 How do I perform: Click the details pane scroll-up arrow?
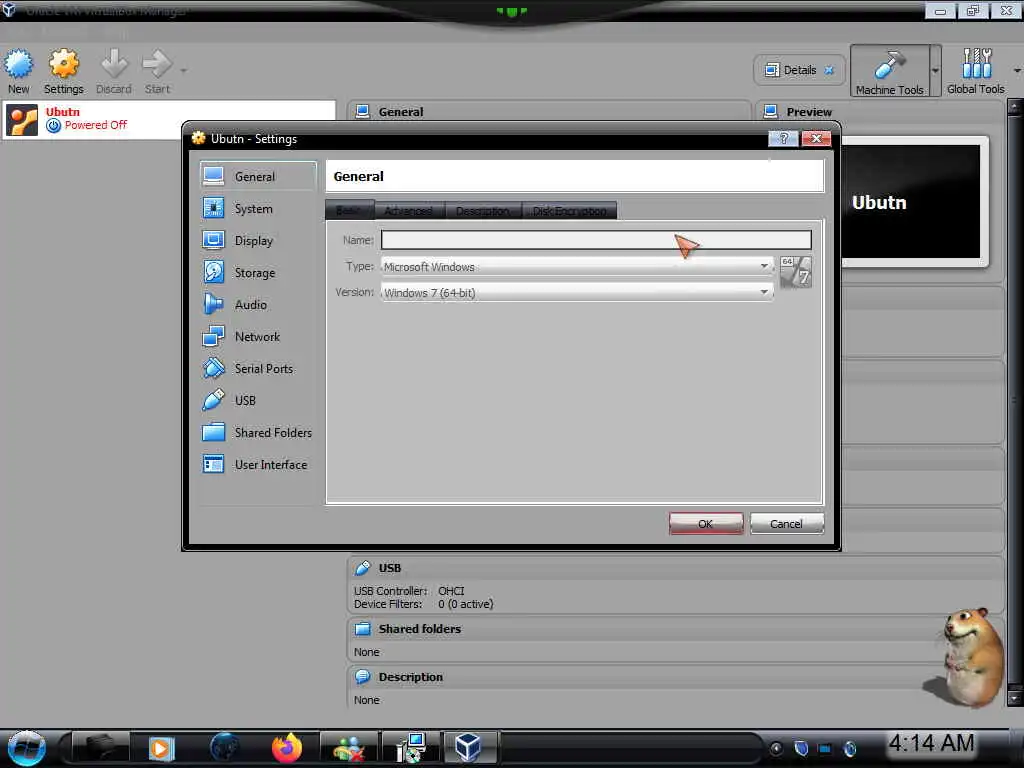(x=1014, y=108)
